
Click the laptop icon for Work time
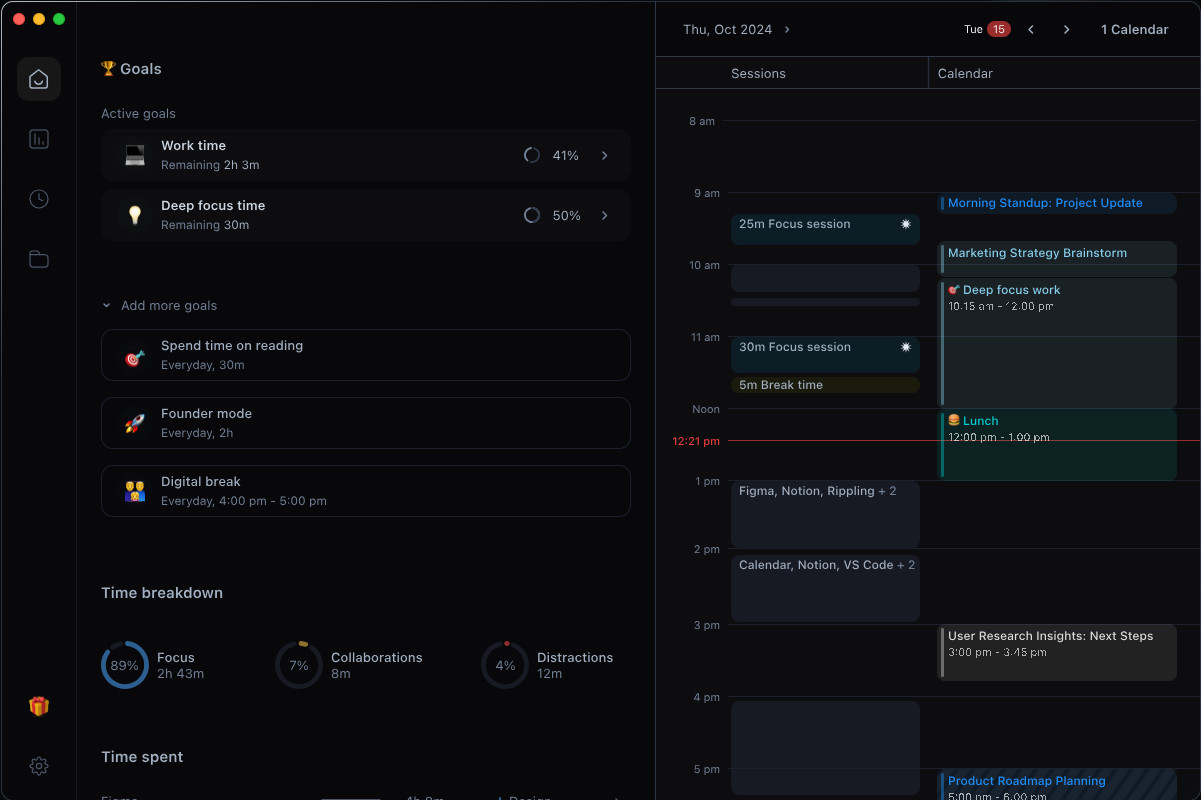135,155
